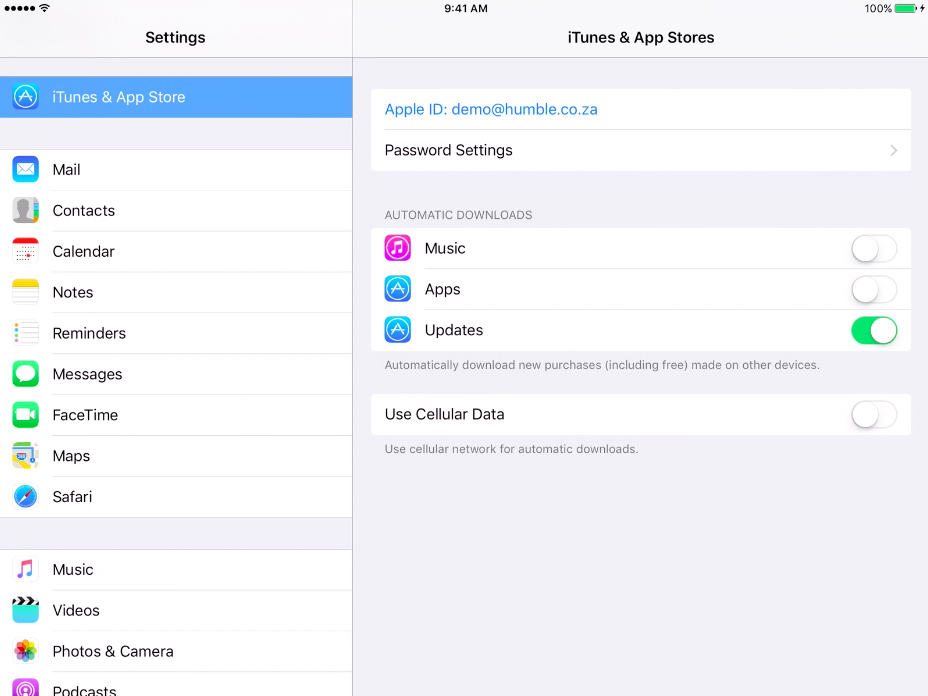Tap the pink Music icon under Automatic Downloads
Screen dimensions: 928x696
[x=398, y=248]
